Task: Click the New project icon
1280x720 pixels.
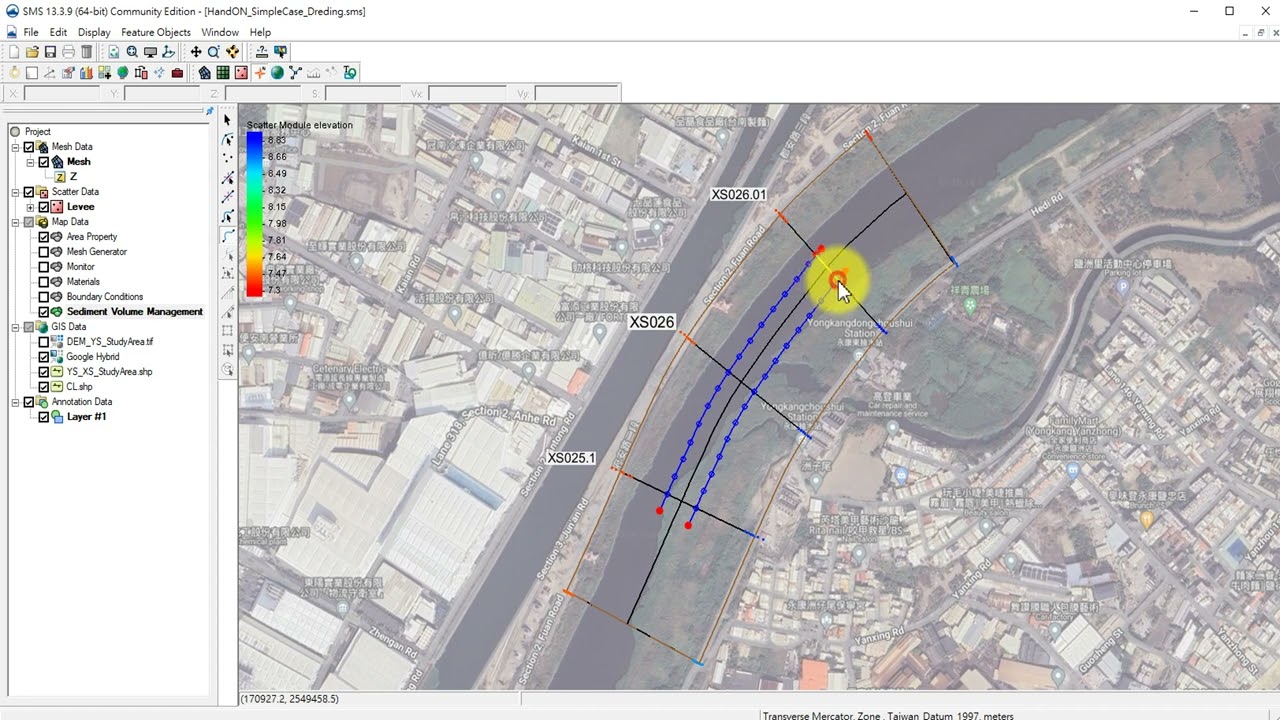Action: click(x=14, y=52)
